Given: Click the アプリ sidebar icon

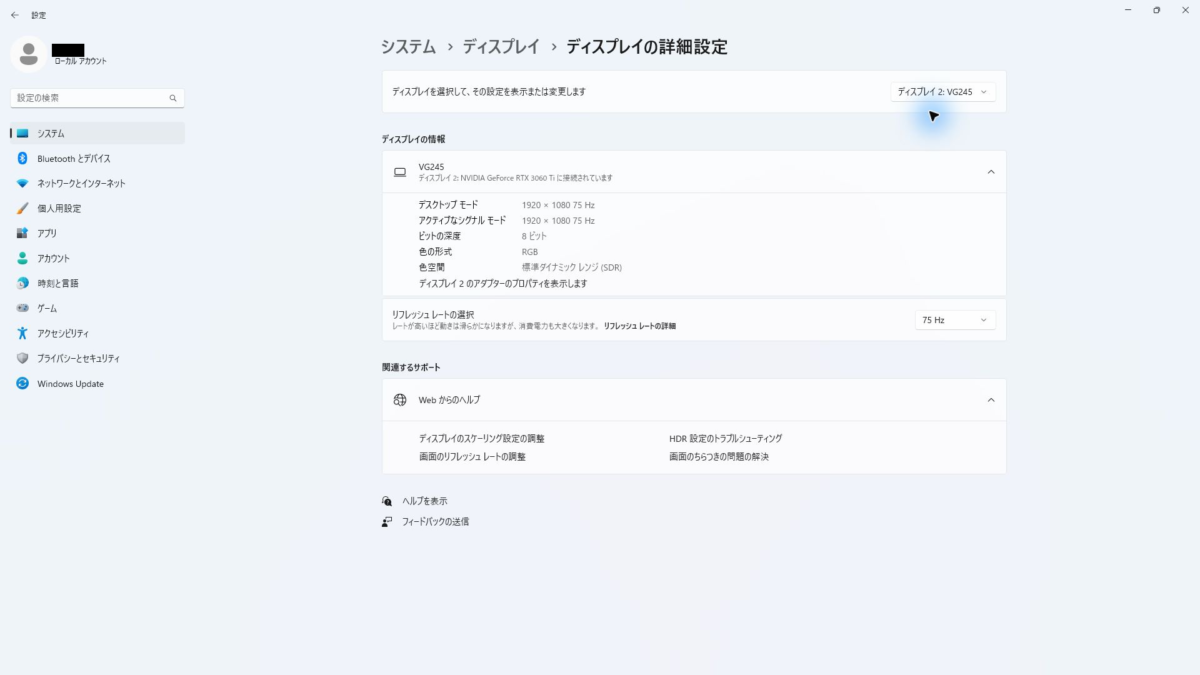Looking at the screenshot, I should (x=22, y=233).
